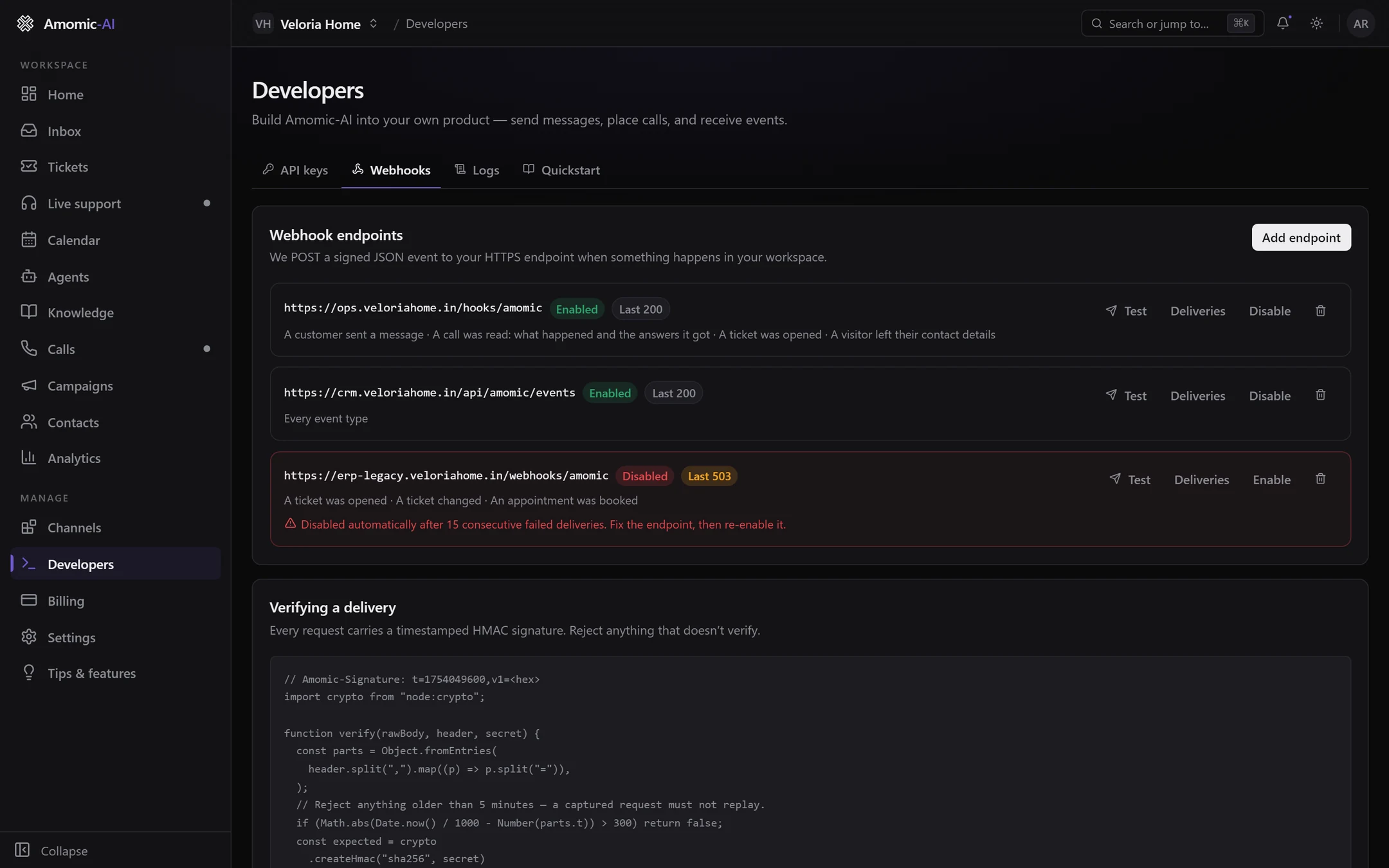1389x868 pixels.
Task: Collapse the sidebar
Action: click(51, 851)
